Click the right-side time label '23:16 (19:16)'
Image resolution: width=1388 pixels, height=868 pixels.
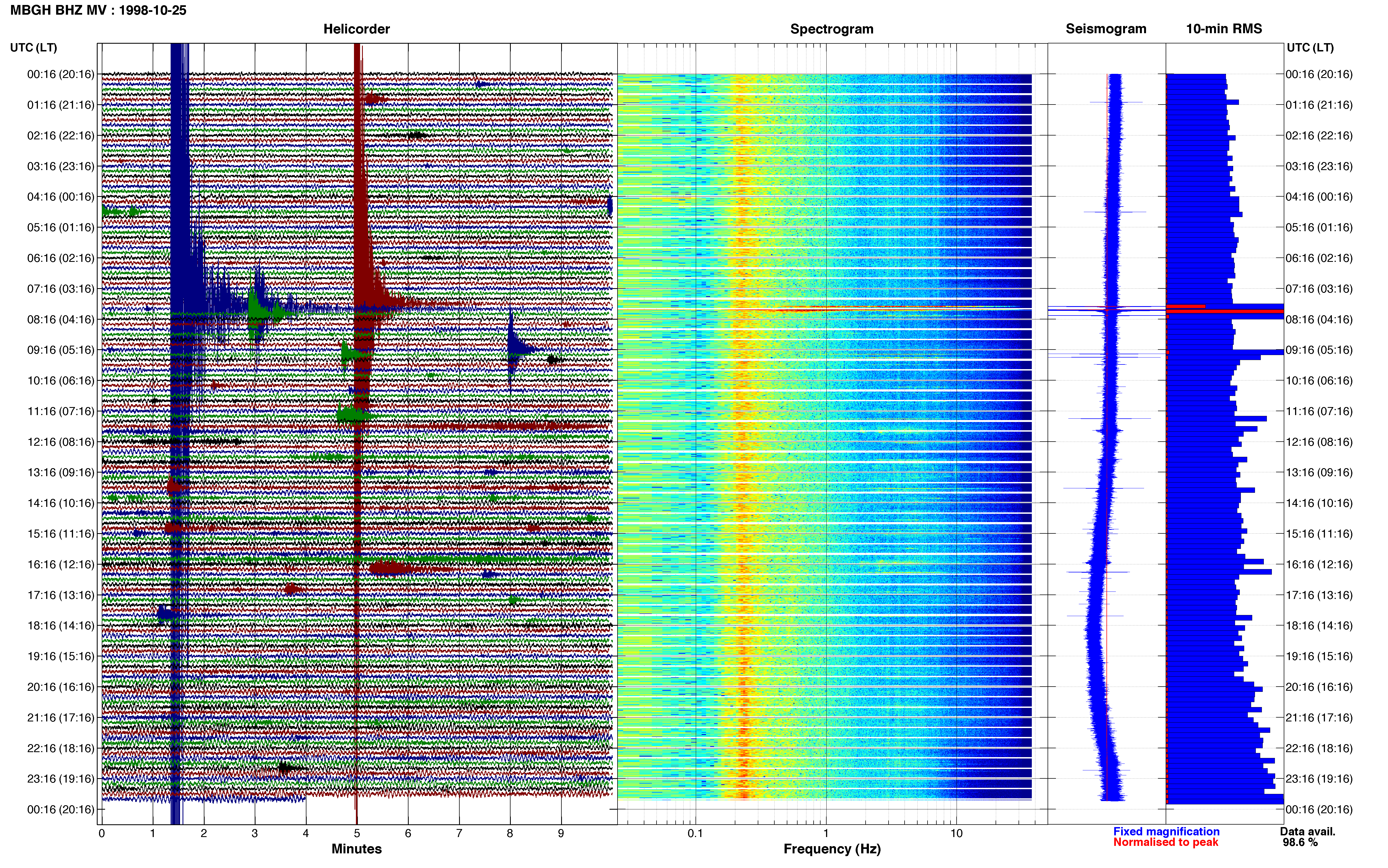point(1319,778)
